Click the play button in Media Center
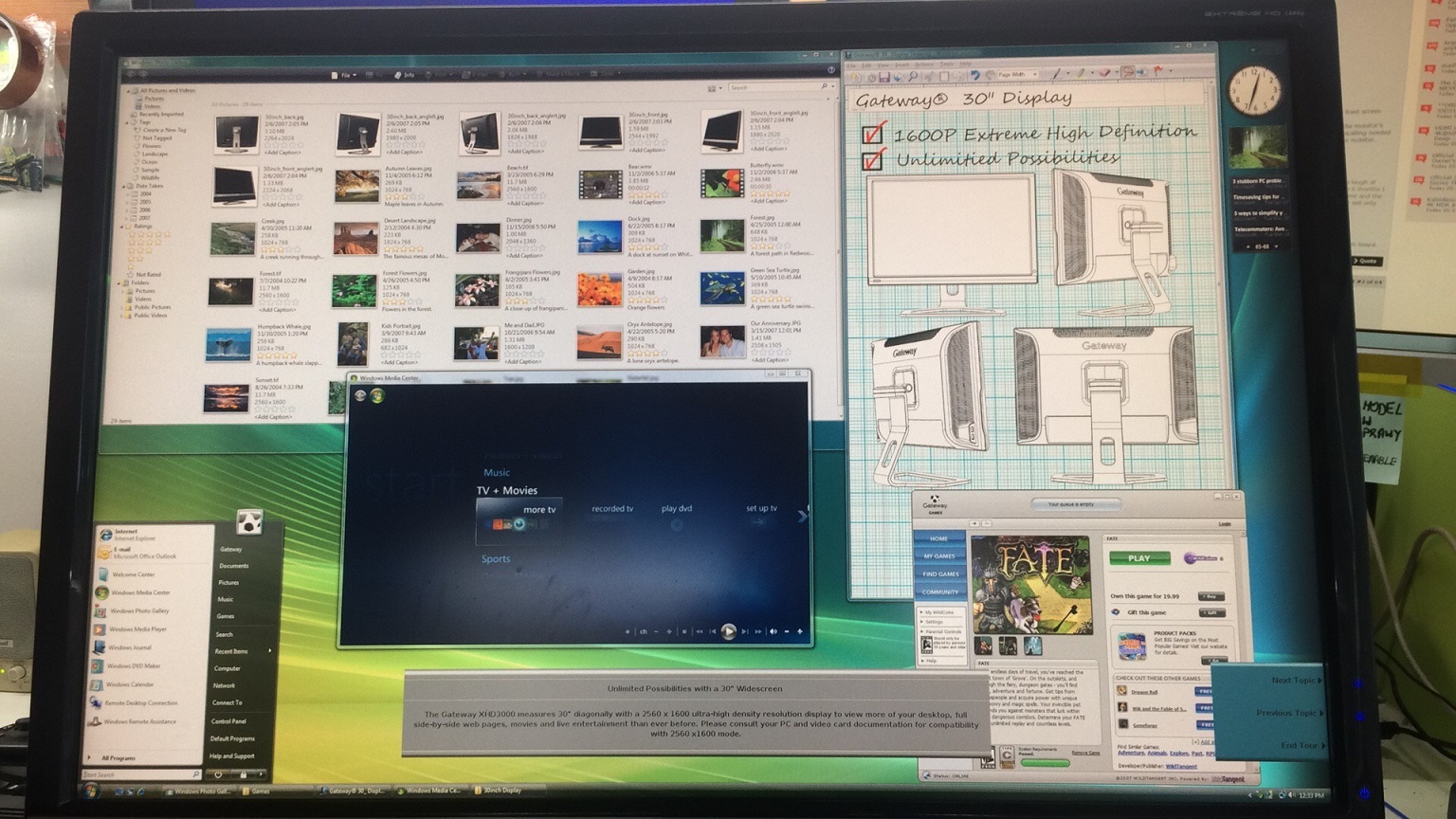Image resolution: width=1456 pixels, height=819 pixels. (729, 631)
